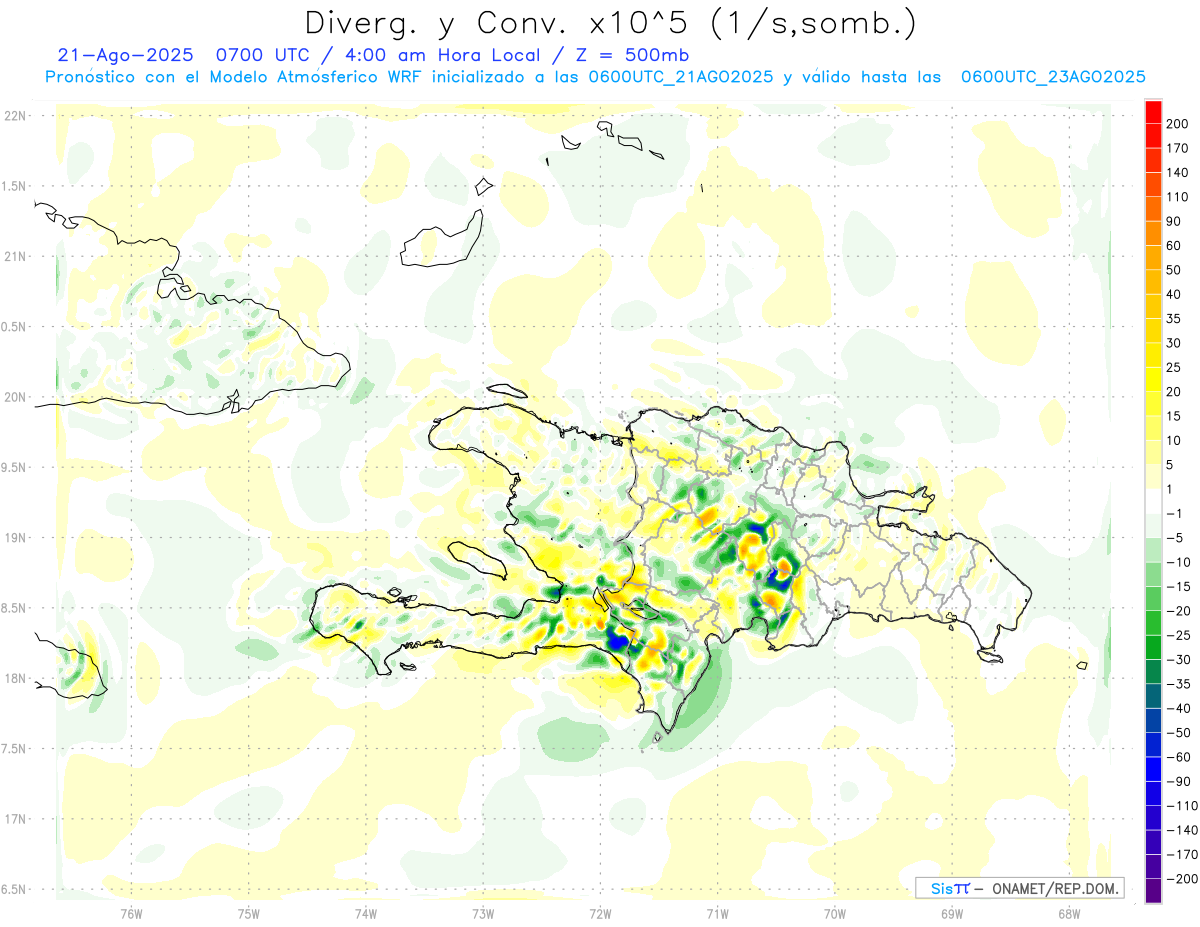The height and width of the screenshot is (927, 1200).
Task: Click the 68W longitude label
Action: click(x=1068, y=913)
